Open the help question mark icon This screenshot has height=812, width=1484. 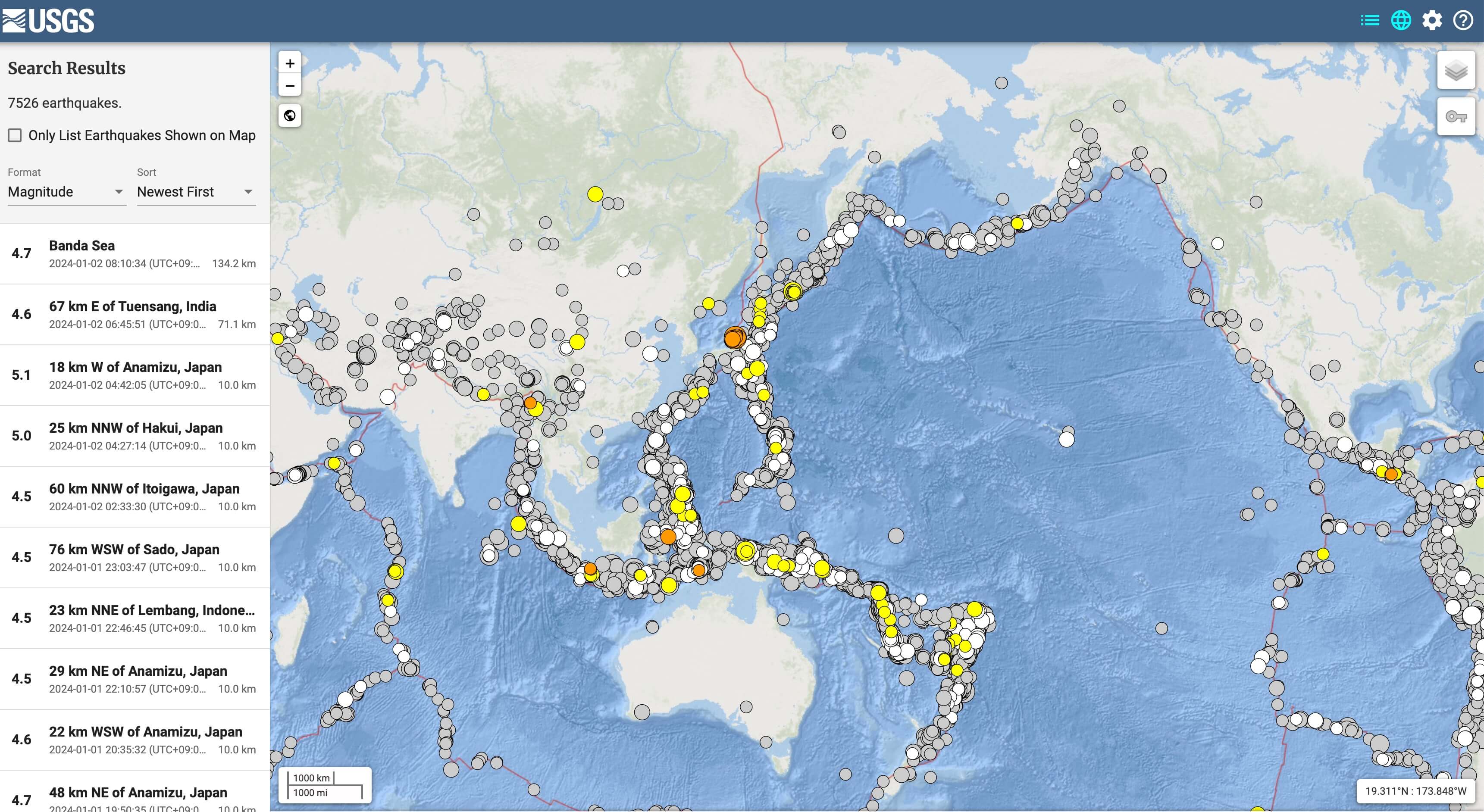[x=1463, y=21]
